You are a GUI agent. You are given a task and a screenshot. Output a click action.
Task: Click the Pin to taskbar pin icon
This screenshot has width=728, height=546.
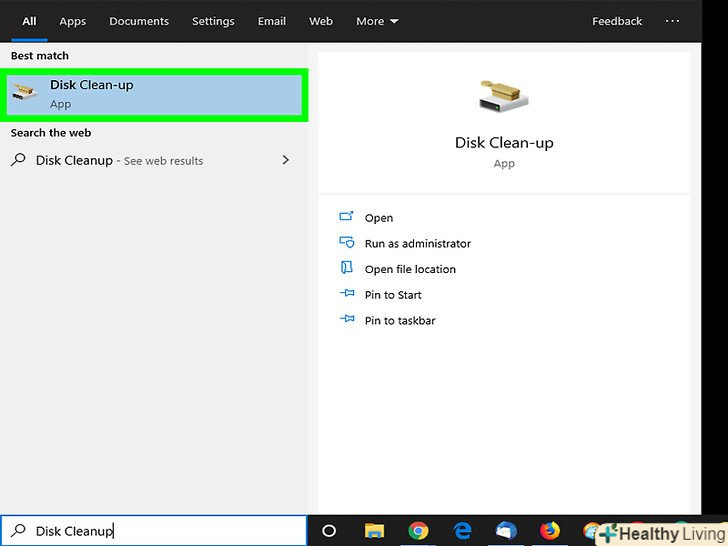[347, 318]
